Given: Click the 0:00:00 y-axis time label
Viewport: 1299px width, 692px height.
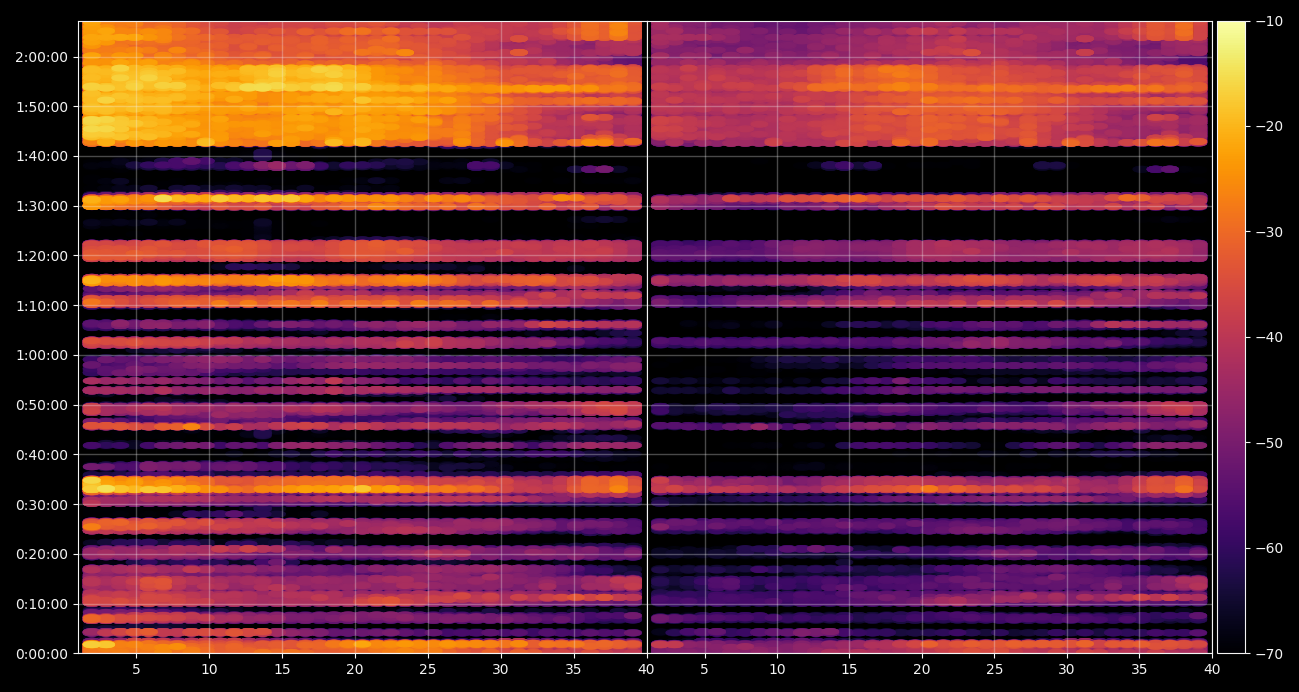Looking at the screenshot, I should [41, 654].
